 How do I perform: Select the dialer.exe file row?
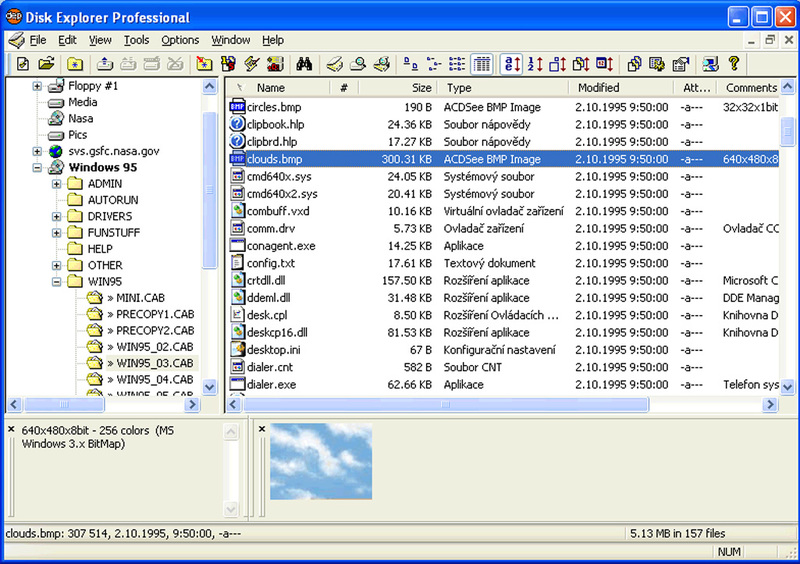coord(503,384)
